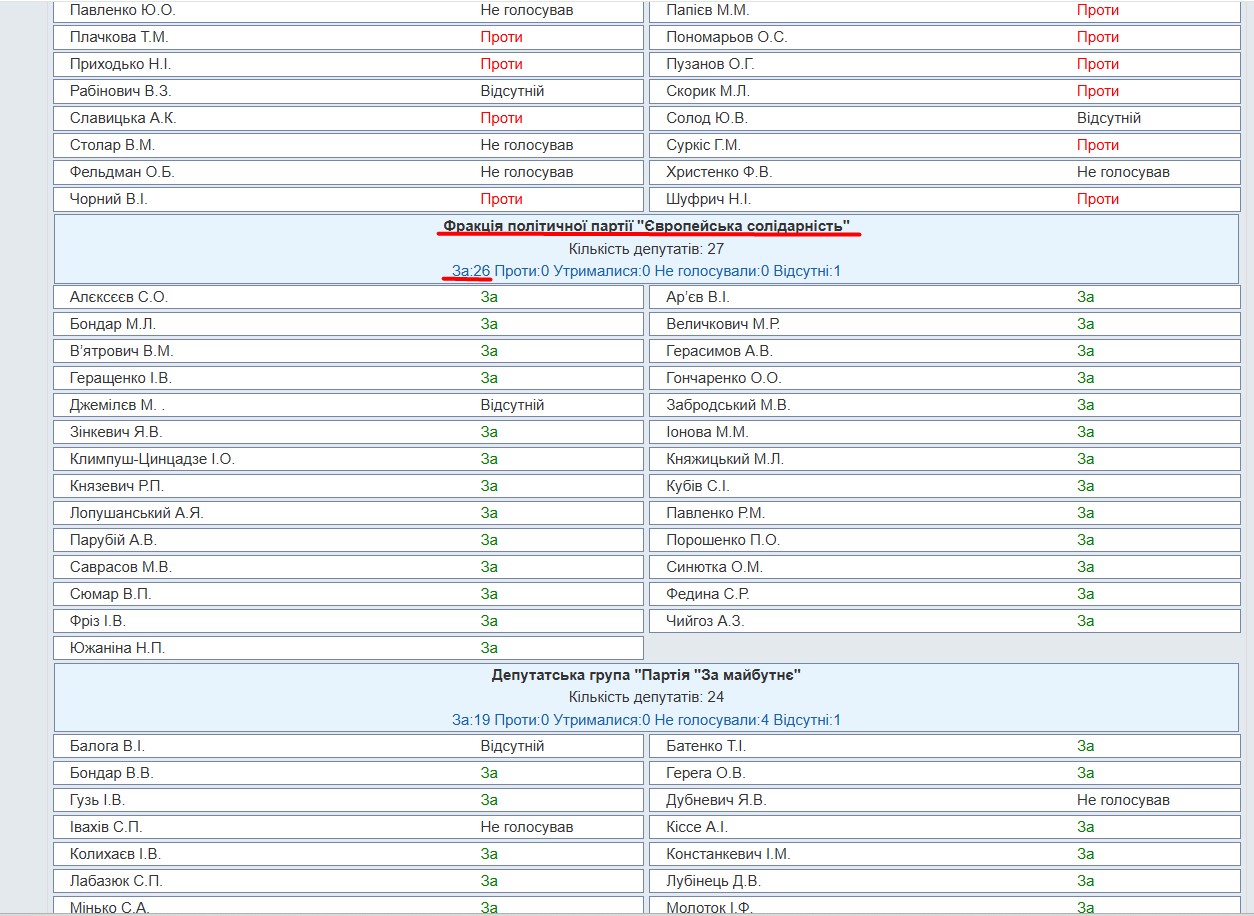Screen dimensions: 1254x916
Task: Select deputy Рабінович В.З. row
Action: click(x=349, y=91)
